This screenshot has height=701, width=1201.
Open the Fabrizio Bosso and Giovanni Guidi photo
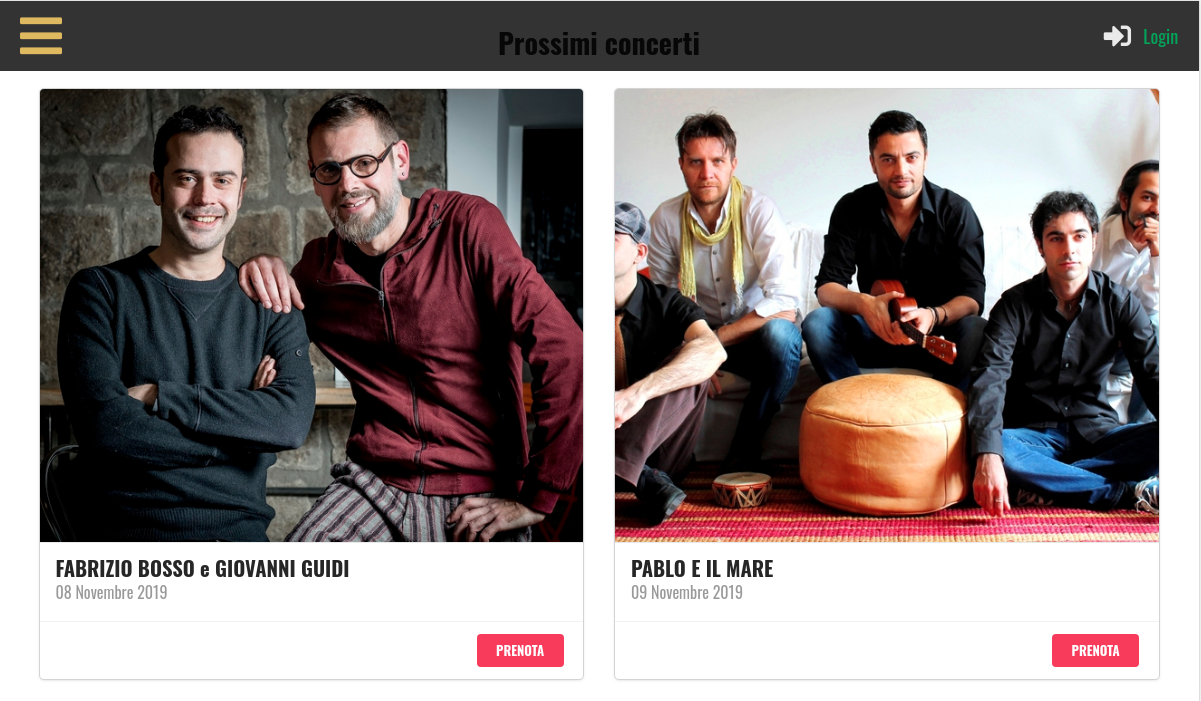311,316
